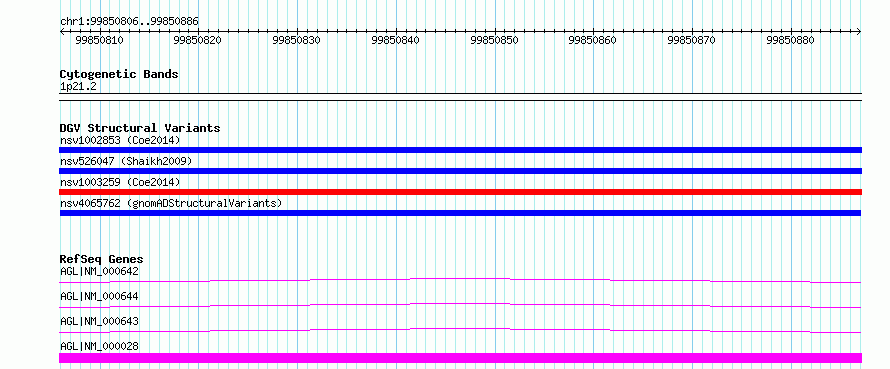
Task: Click the nsv1002853 (Coe2014) blue variant bar
Action: click(x=460, y=150)
